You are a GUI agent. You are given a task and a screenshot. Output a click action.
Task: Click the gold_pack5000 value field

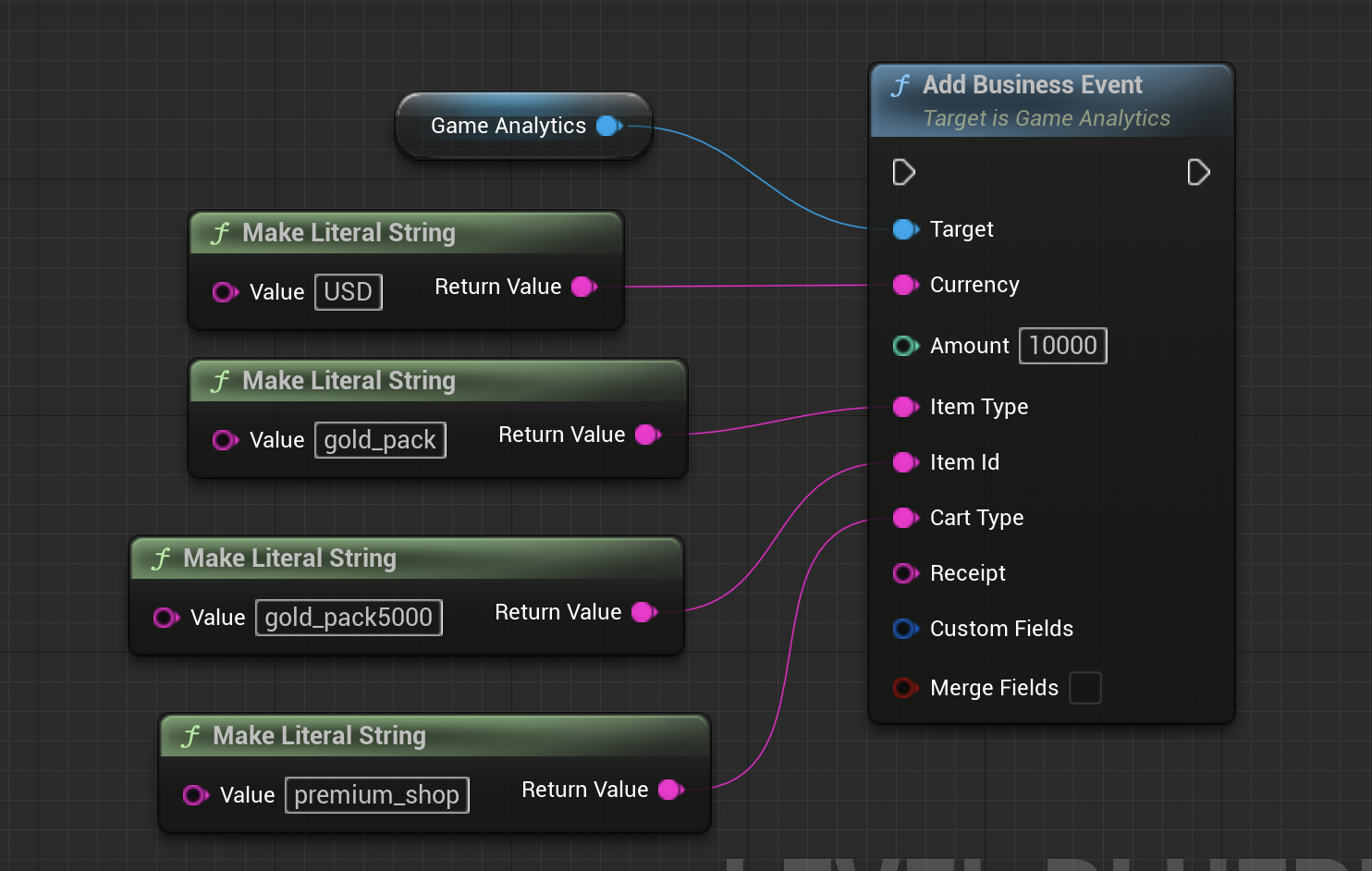349,618
